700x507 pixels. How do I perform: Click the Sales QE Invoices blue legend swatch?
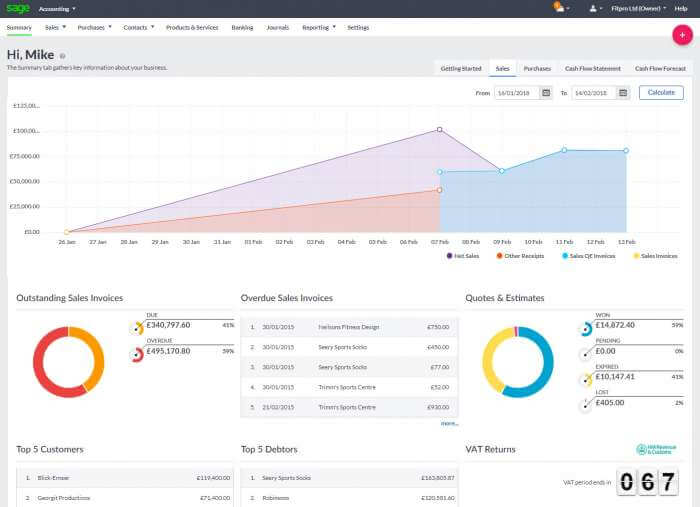(x=565, y=256)
